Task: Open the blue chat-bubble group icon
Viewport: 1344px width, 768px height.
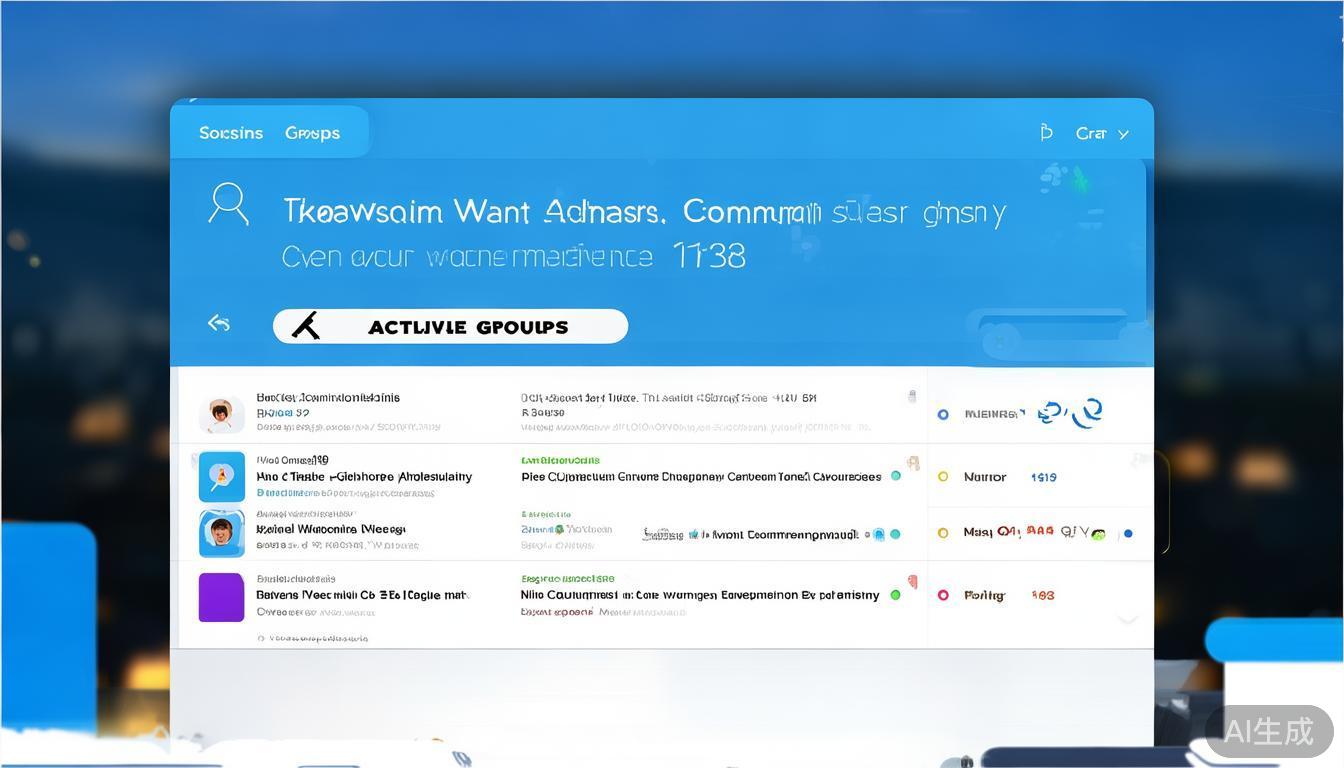Action: [x=221, y=477]
